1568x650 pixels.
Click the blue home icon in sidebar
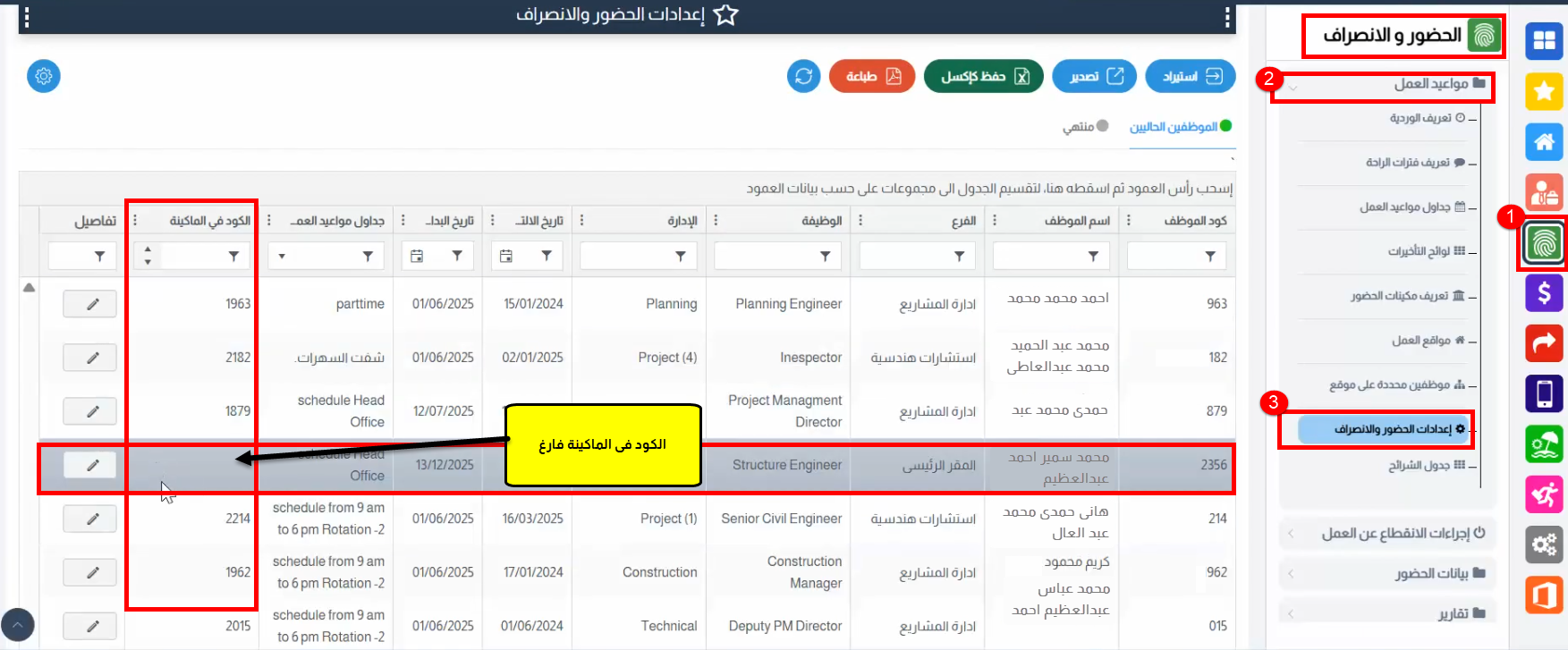[1544, 142]
